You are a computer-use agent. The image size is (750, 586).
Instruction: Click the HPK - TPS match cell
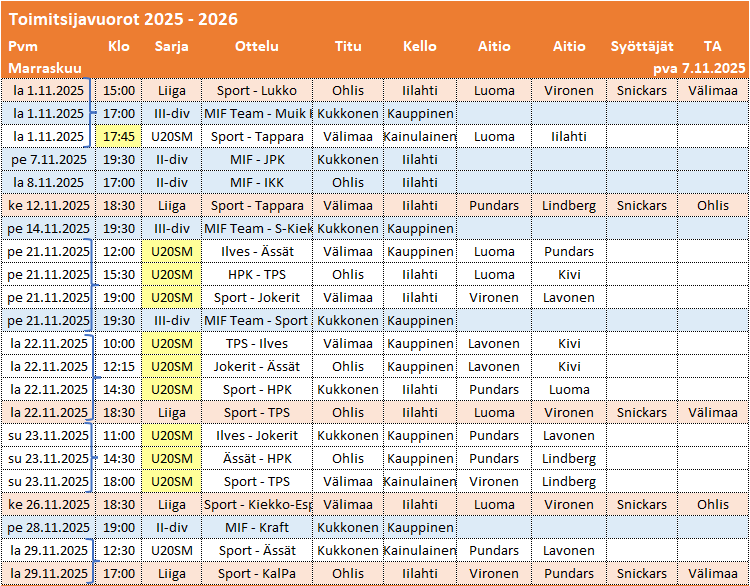pyautogui.click(x=256, y=275)
